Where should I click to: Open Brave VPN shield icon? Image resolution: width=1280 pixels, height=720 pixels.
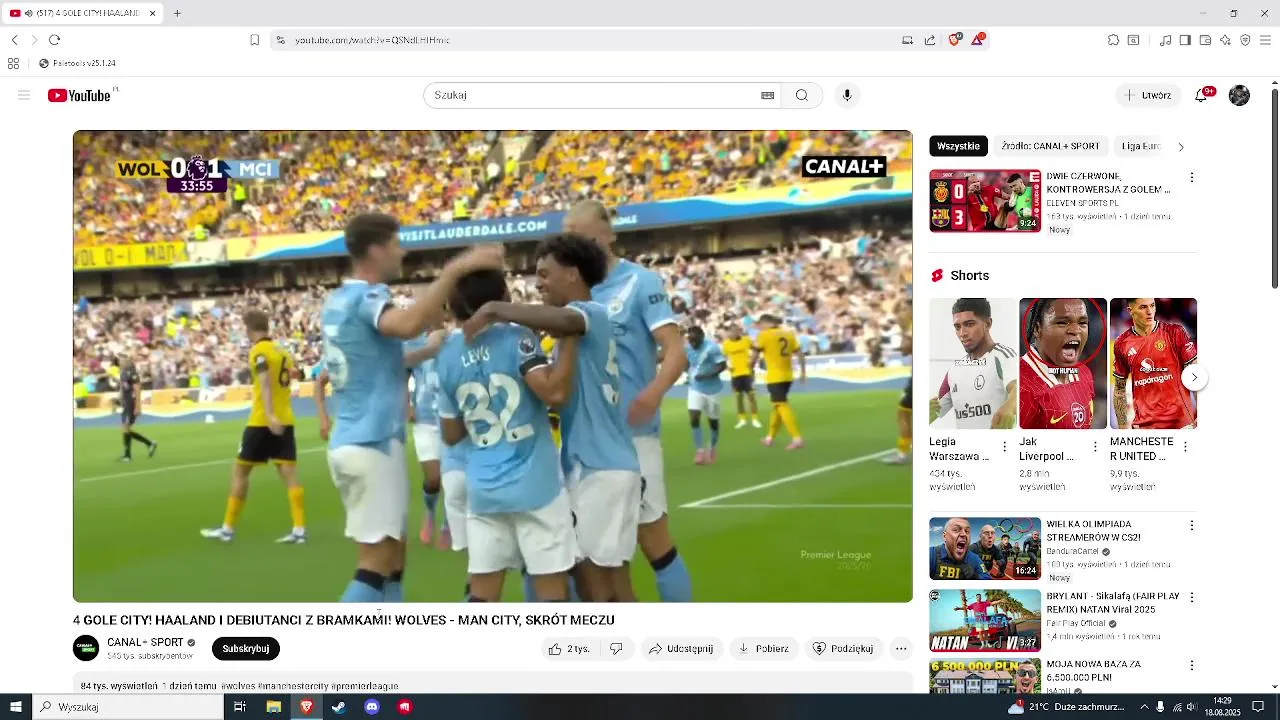(x=1245, y=40)
